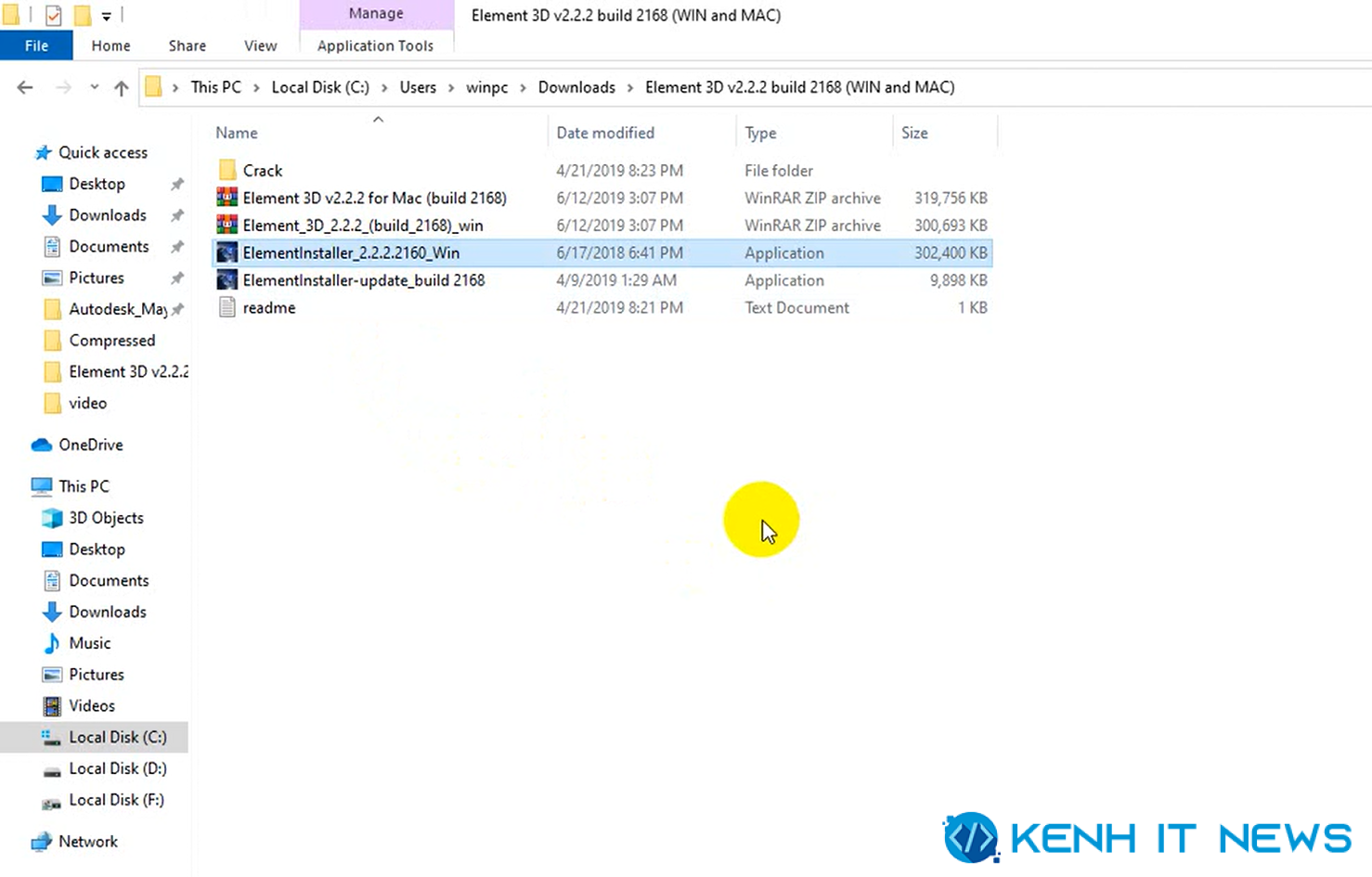Click the Manage contextual tab

click(x=376, y=14)
